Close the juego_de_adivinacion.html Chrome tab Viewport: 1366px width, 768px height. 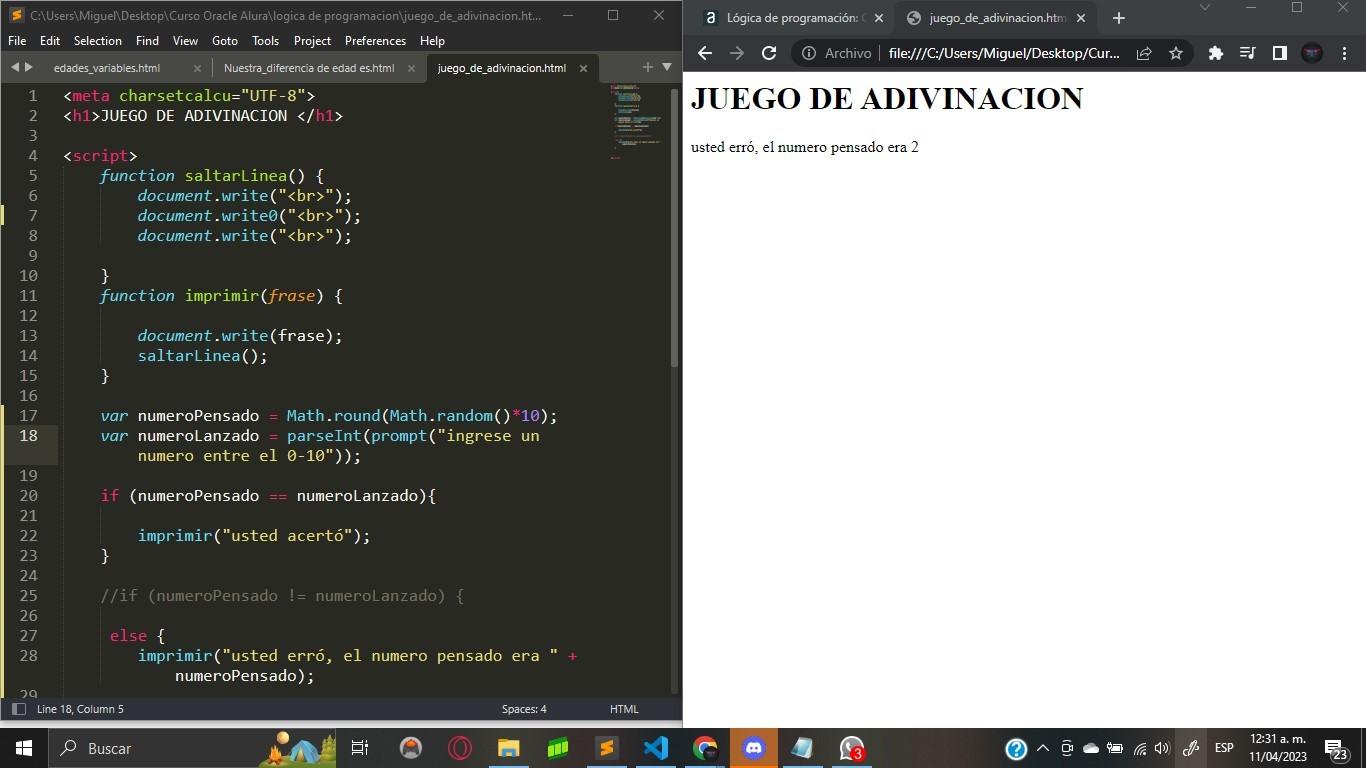click(1081, 18)
